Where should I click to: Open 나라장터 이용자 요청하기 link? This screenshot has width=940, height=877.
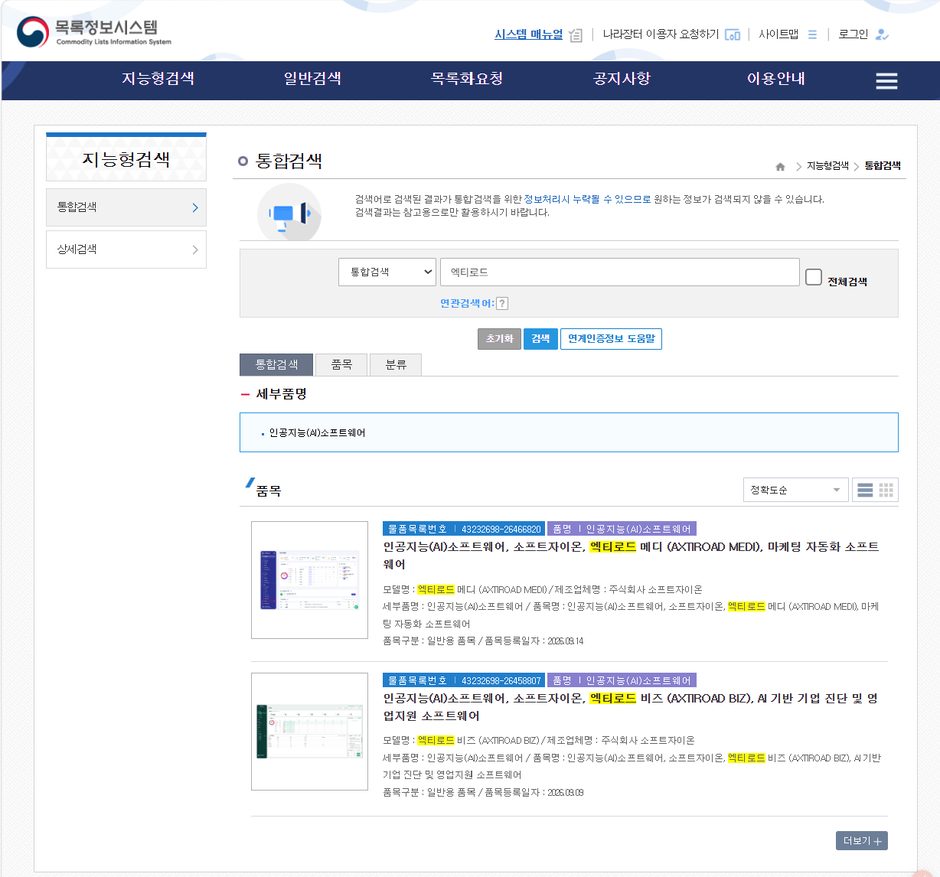pyautogui.click(x=660, y=34)
